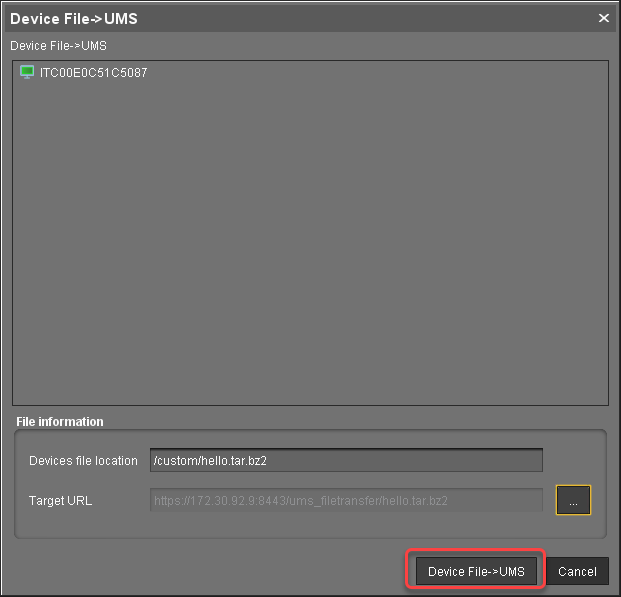The height and width of the screenshot is (597, 621).
Task: Click the "Target URL" label
Action: coord(62,500)
